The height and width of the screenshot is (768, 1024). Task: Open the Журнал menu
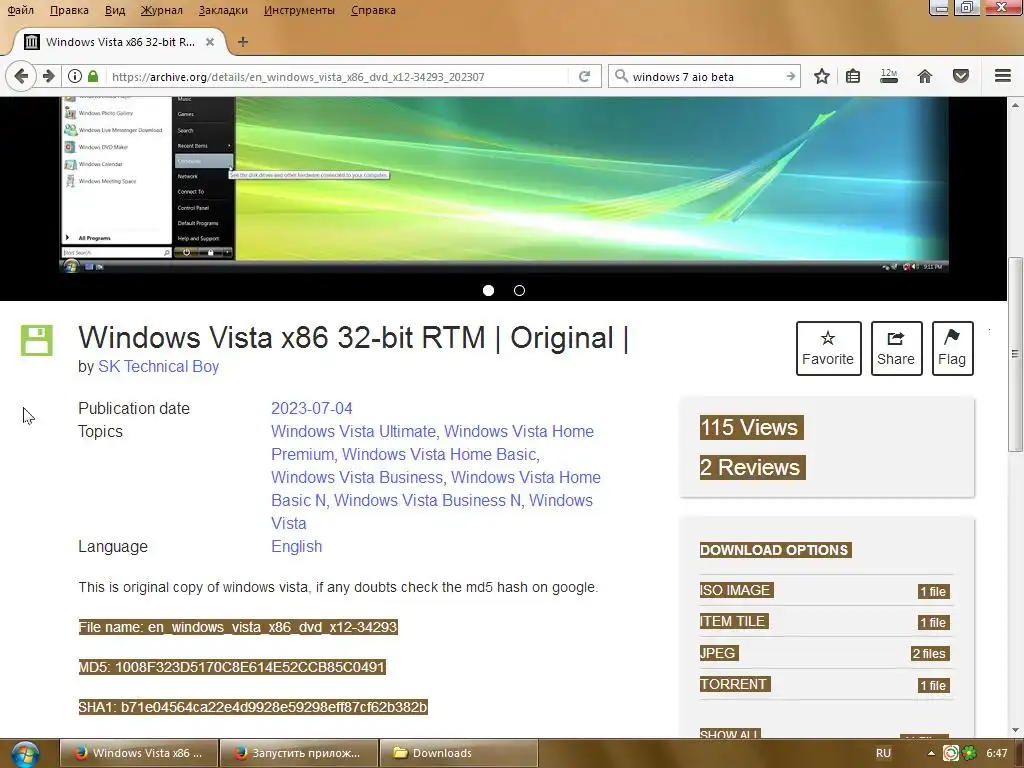point(161,10)
